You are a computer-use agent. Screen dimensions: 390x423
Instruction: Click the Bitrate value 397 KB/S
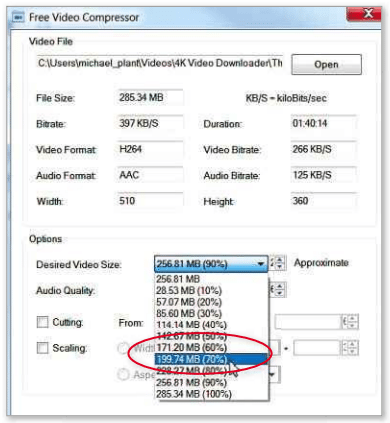coord(150,123)
